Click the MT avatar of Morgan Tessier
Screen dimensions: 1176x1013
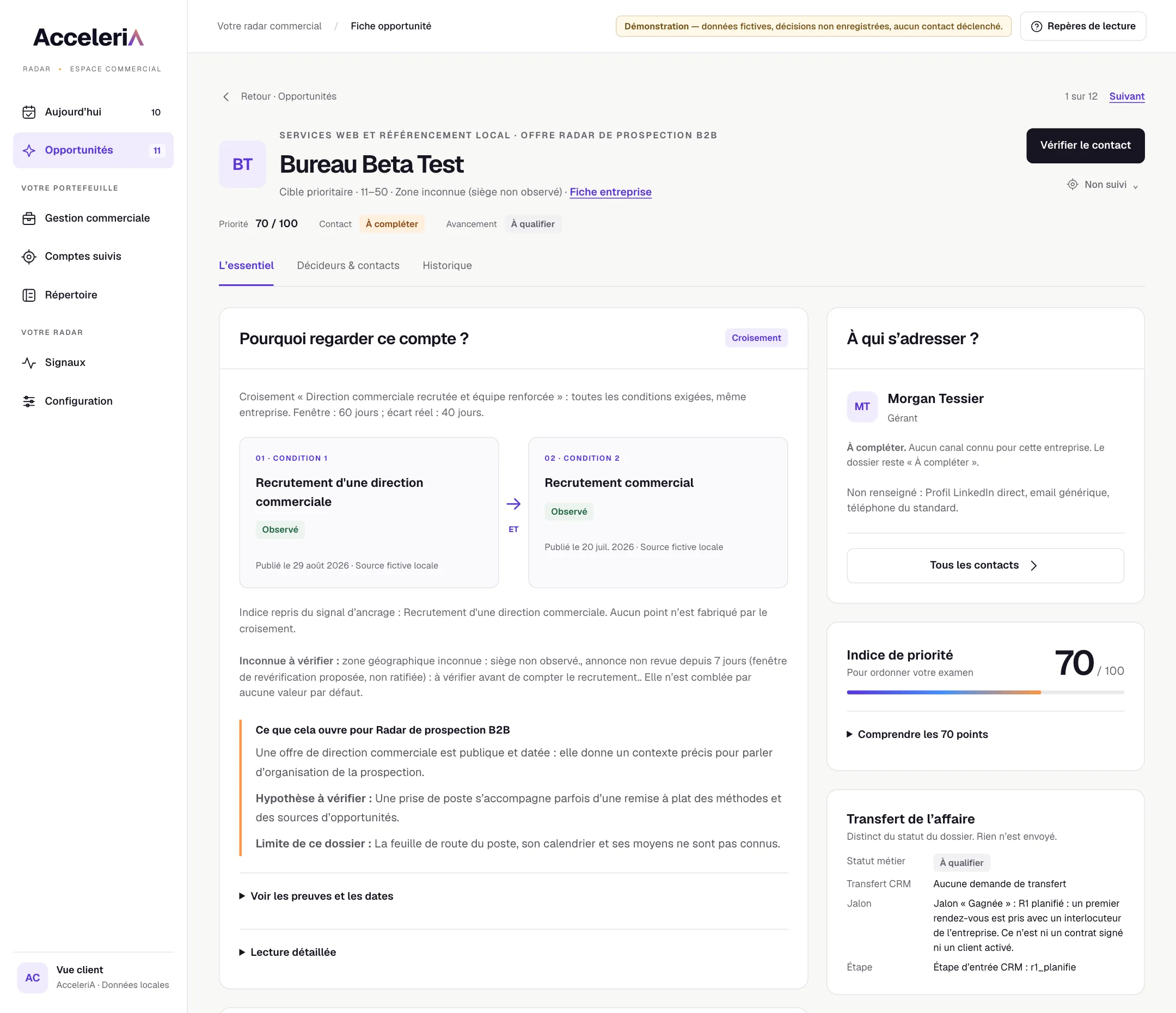(x=861, y=407)
